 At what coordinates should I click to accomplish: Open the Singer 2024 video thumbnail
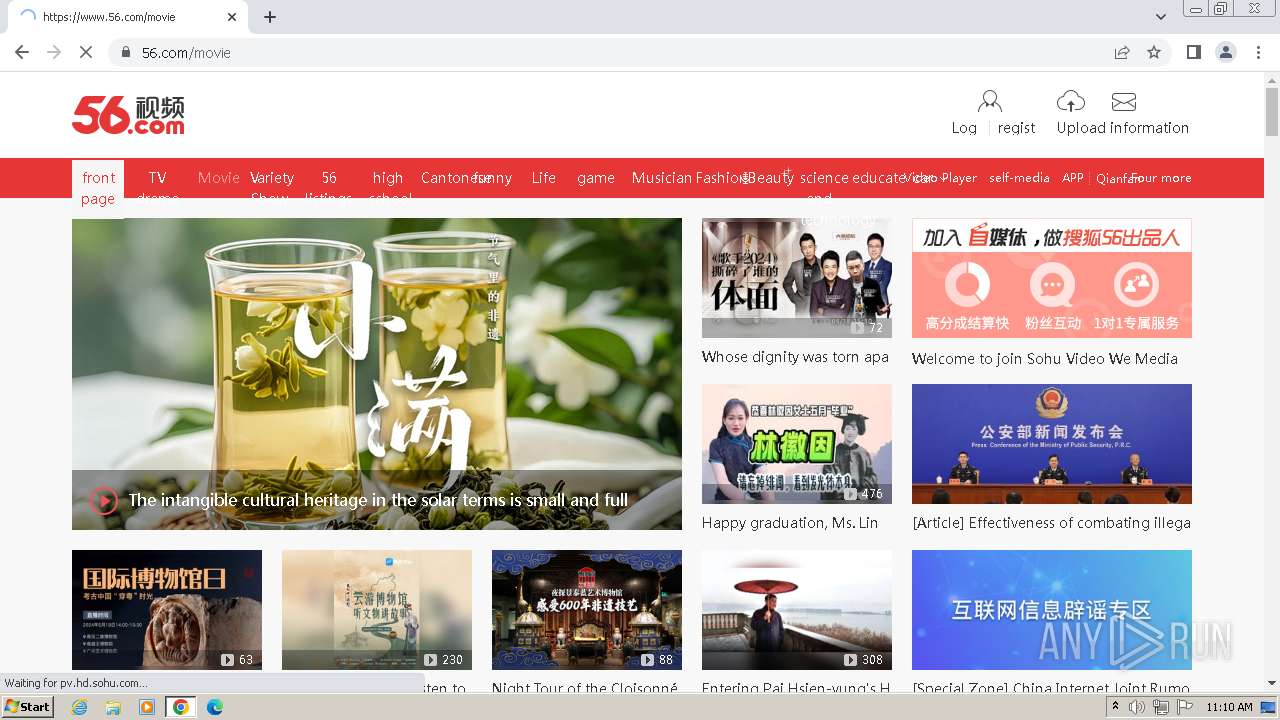(x=797, y=278)
